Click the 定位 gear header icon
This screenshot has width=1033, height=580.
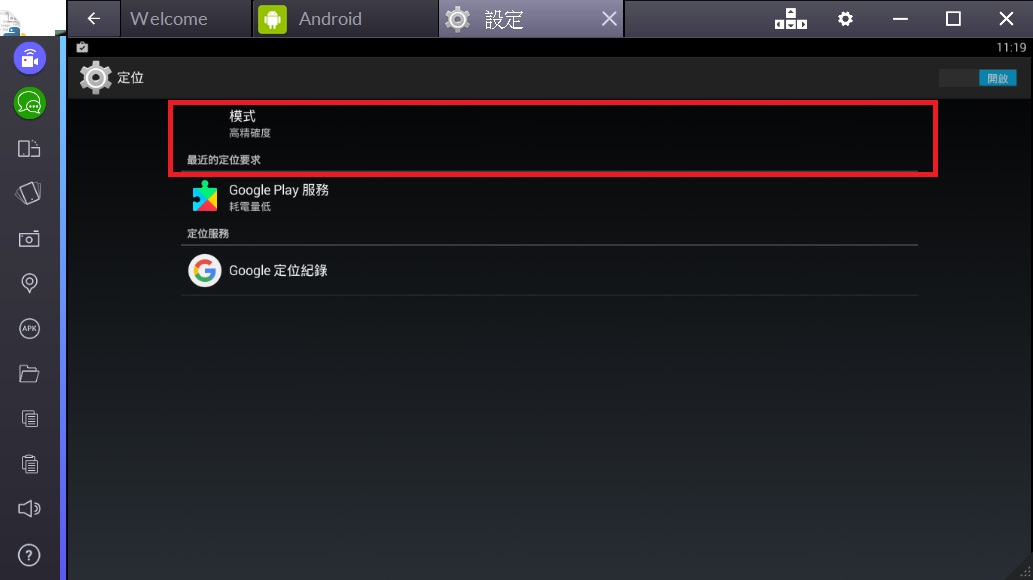(96, 78)
